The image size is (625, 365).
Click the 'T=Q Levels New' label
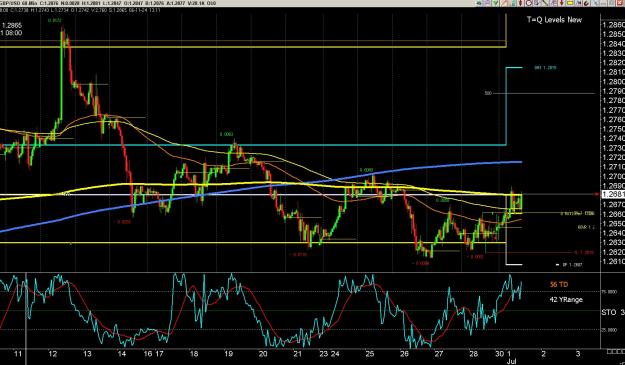point(554,20)
